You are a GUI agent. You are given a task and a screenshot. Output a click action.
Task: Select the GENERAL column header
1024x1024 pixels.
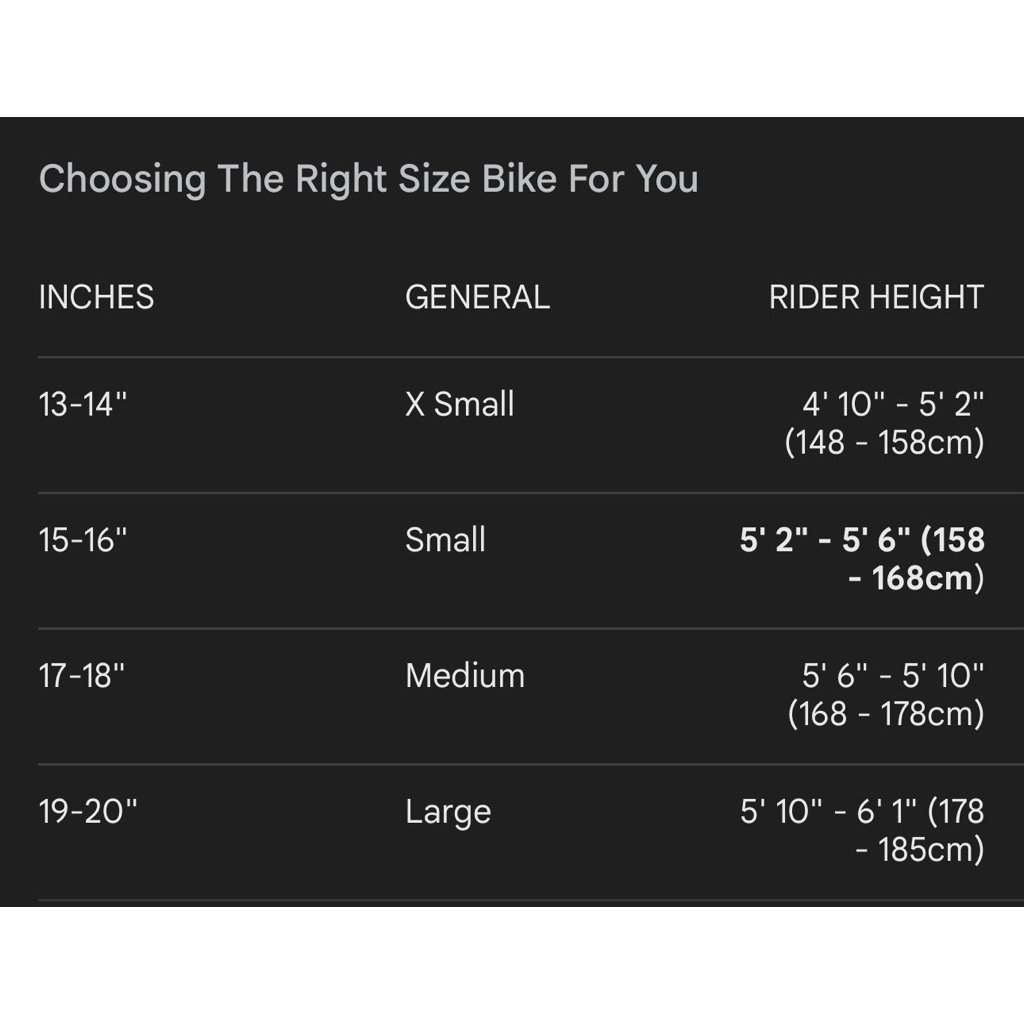coord(477,297)
